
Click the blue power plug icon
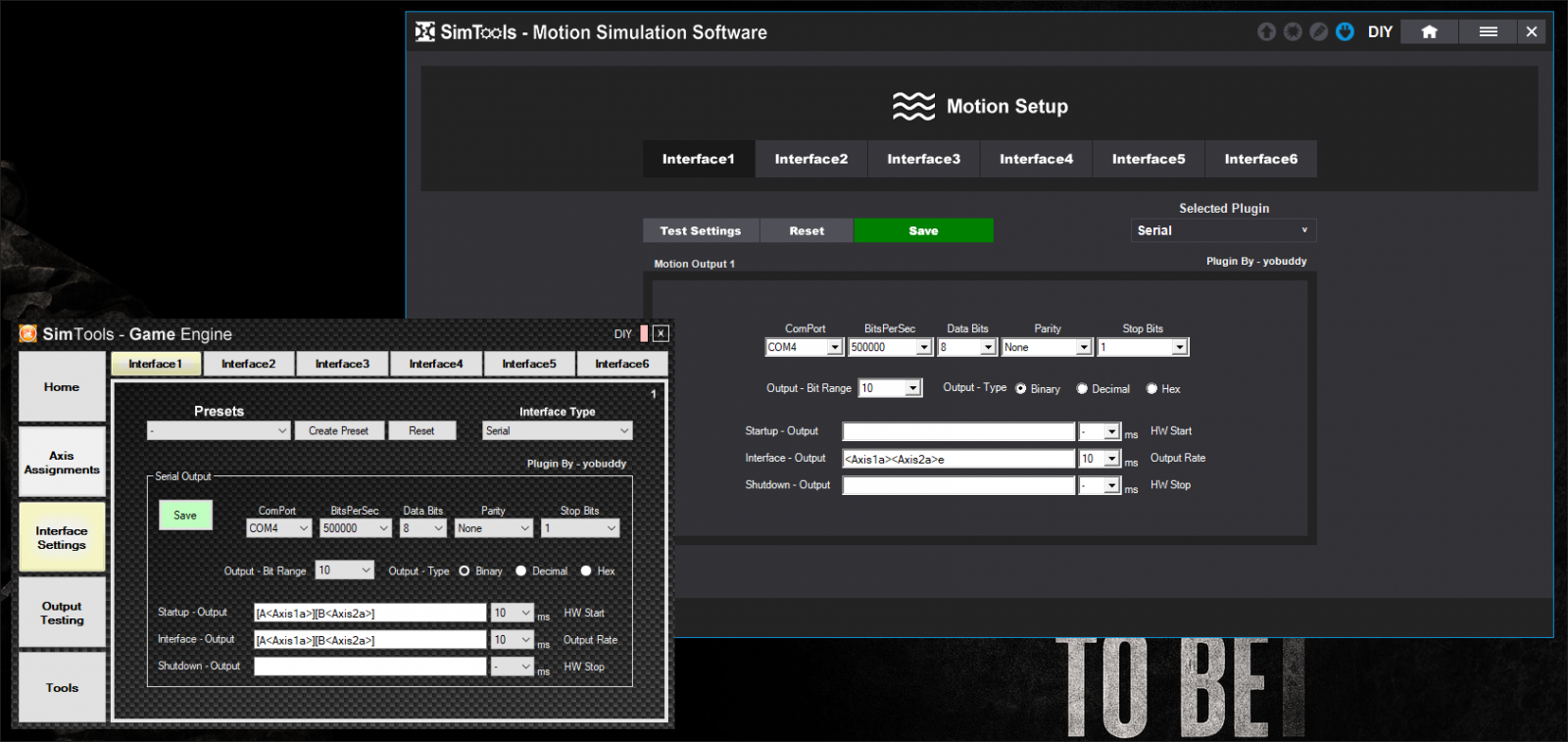point(1345,32)
